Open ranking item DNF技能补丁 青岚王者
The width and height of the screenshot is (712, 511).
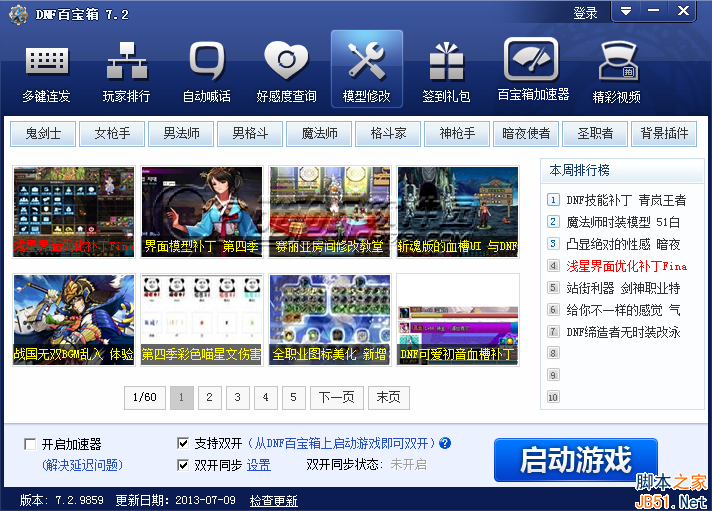(x=626, y=200)
